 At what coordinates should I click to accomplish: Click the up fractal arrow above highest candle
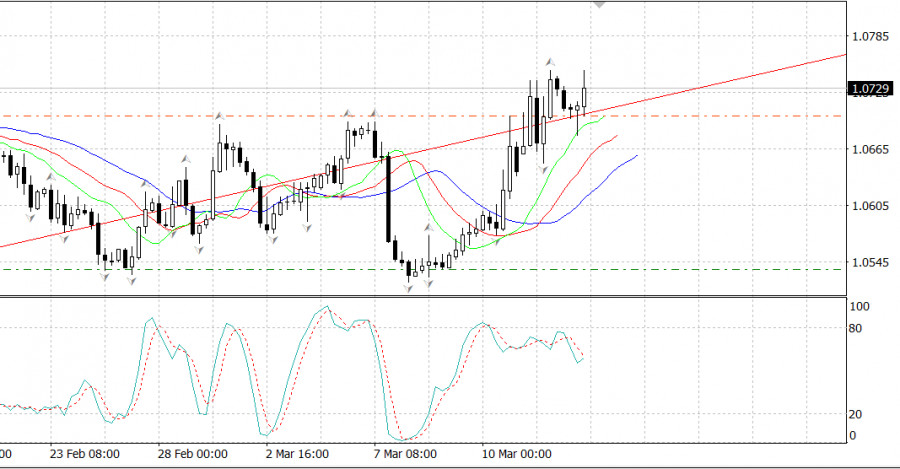pos(549,61)
